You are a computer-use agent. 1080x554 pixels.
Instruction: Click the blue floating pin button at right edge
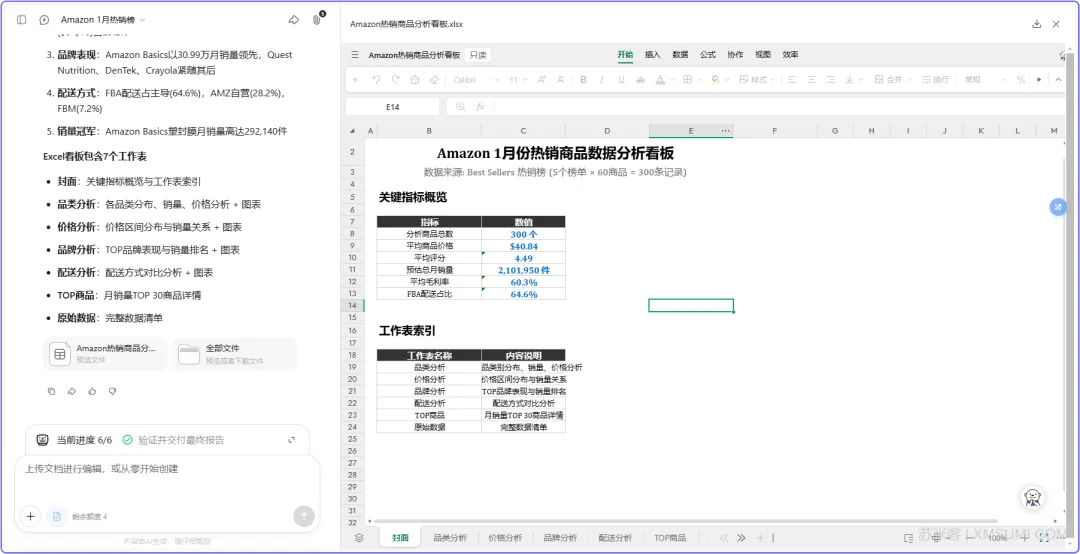pyautogui.click(x=1058, y=207)
